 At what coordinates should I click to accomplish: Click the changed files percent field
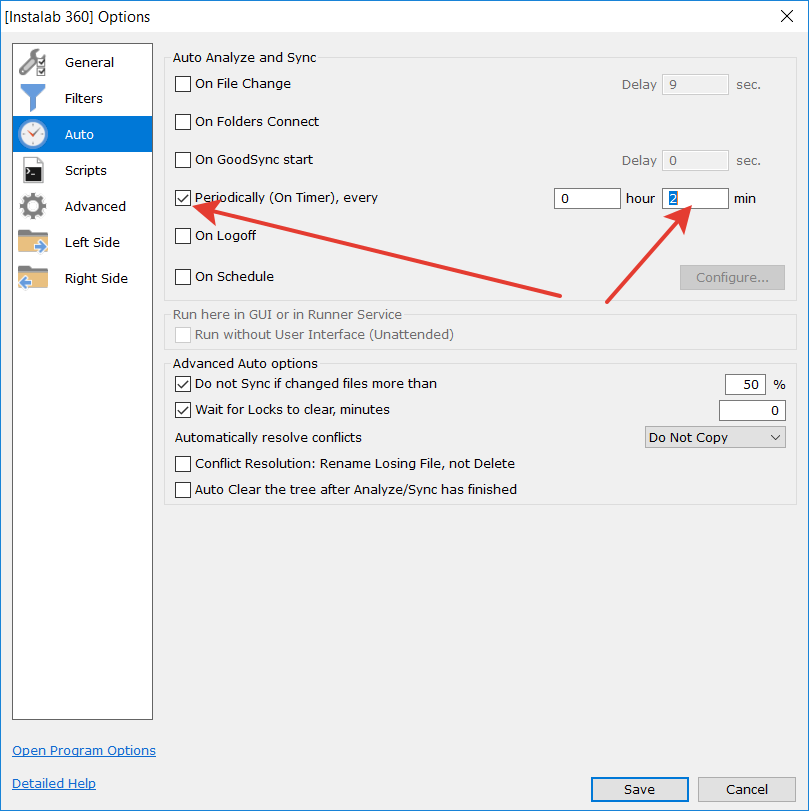pyautogui.click(x=745, y=384)
